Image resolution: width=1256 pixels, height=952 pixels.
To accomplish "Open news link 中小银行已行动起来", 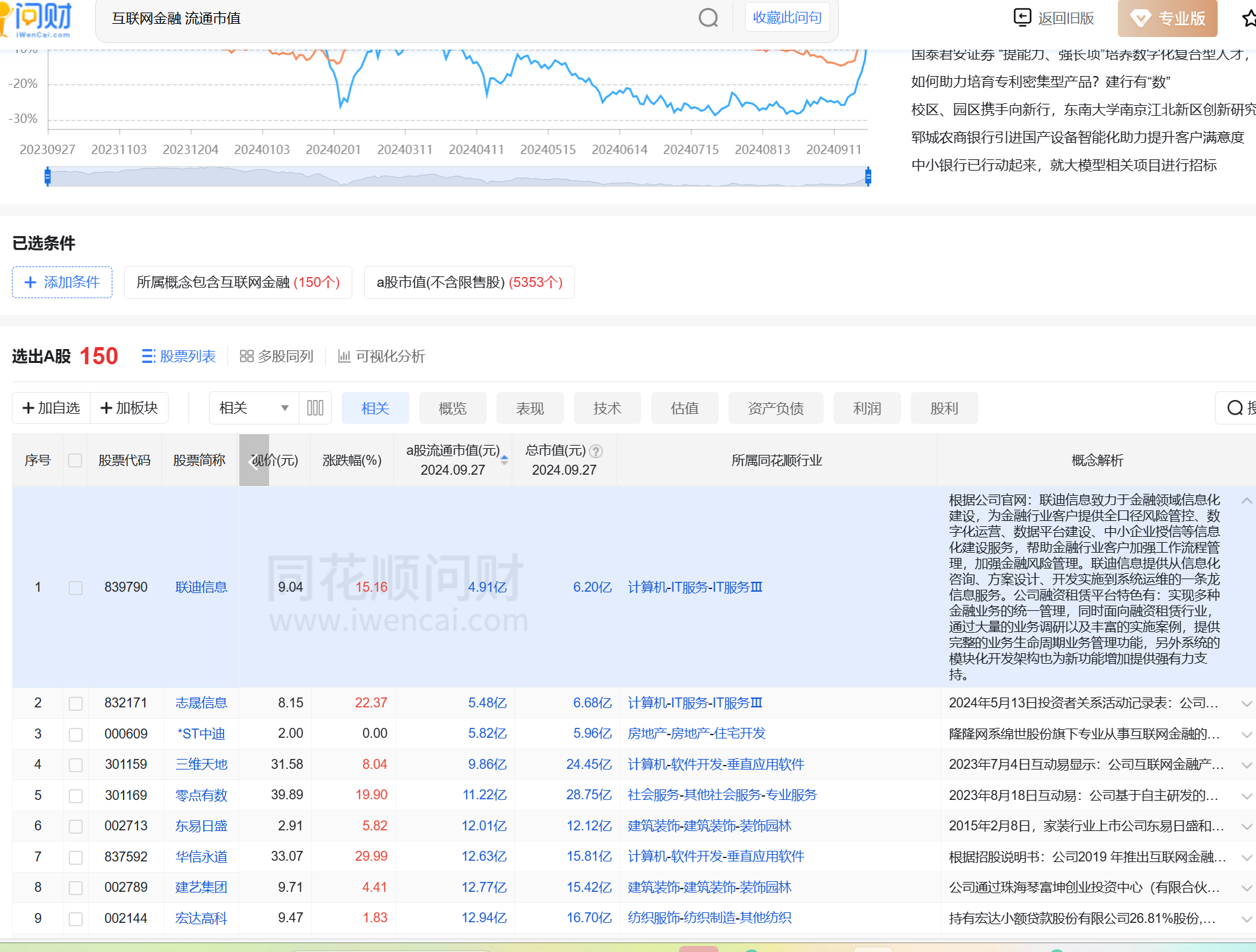I will coord(1064,165).
